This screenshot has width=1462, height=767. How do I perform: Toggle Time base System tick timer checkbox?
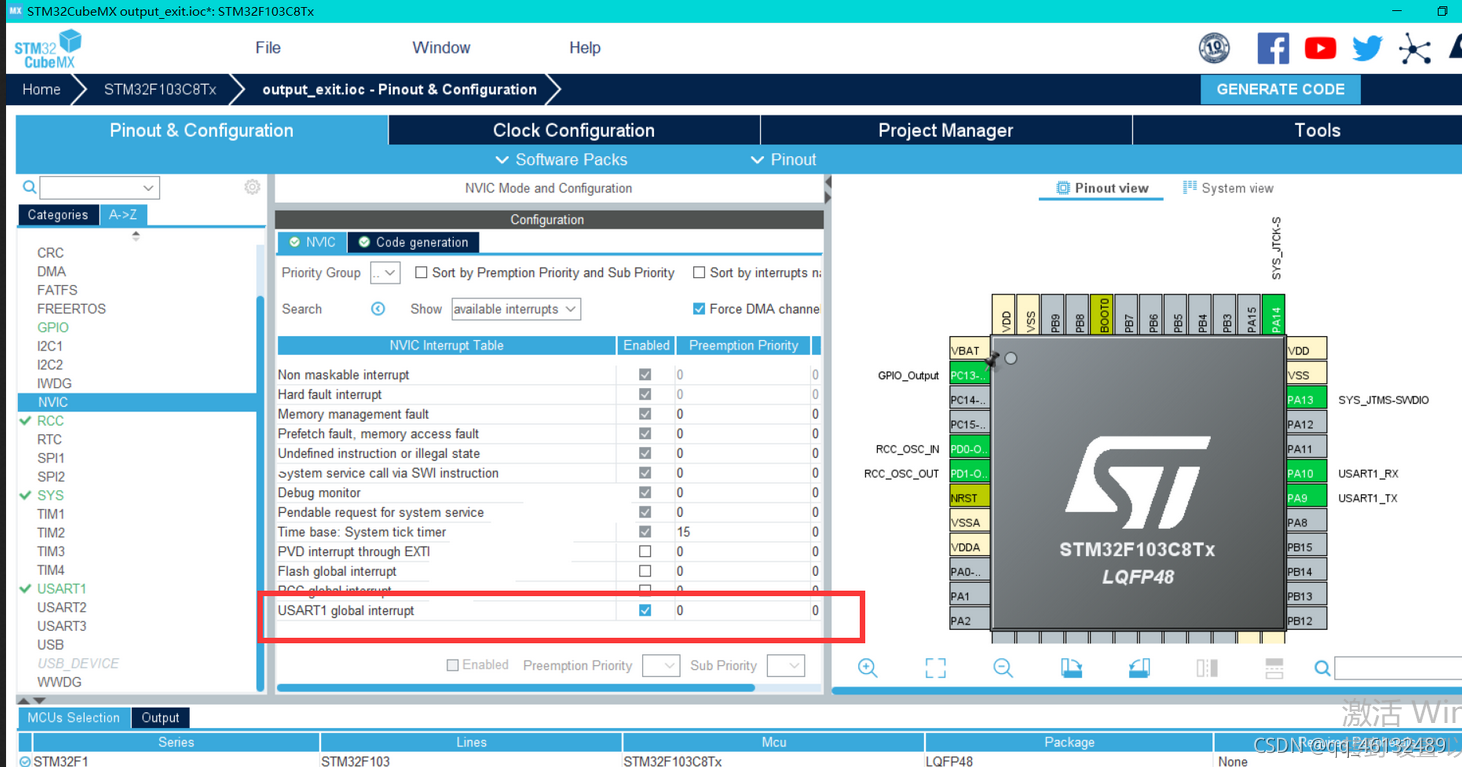(x=645, y=532)
